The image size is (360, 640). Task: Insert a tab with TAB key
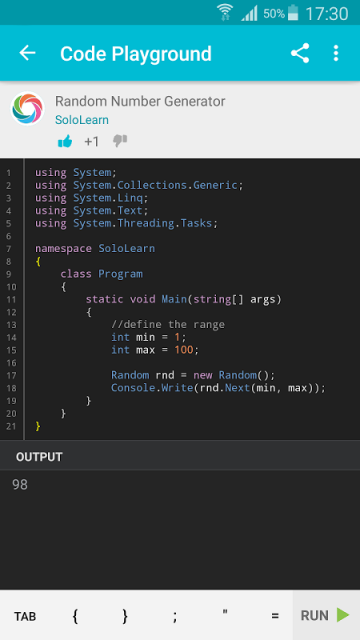[x=25, y=616]
